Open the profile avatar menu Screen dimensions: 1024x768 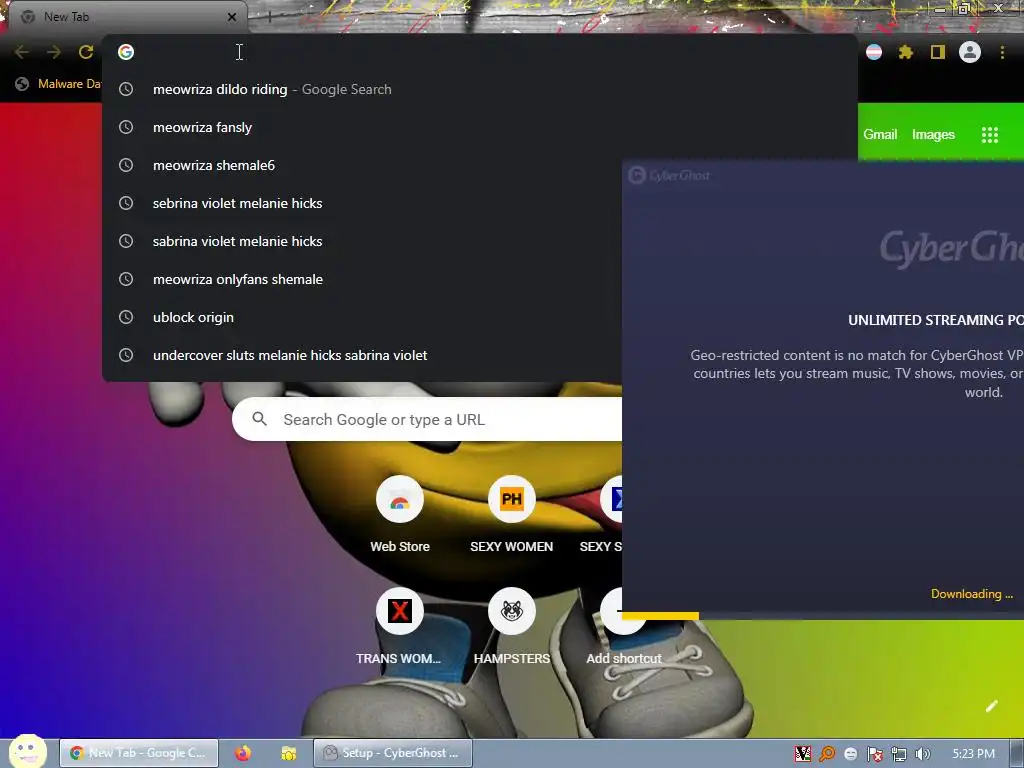(x=970, y=52)
